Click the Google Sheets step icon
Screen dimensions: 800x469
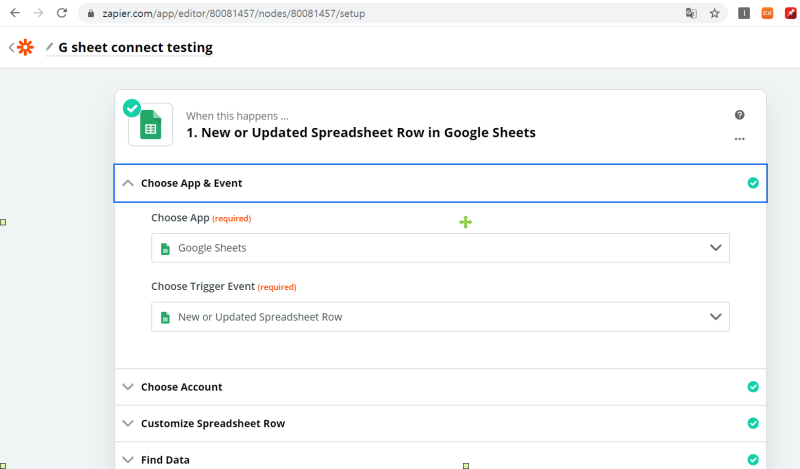click(151, 125)
